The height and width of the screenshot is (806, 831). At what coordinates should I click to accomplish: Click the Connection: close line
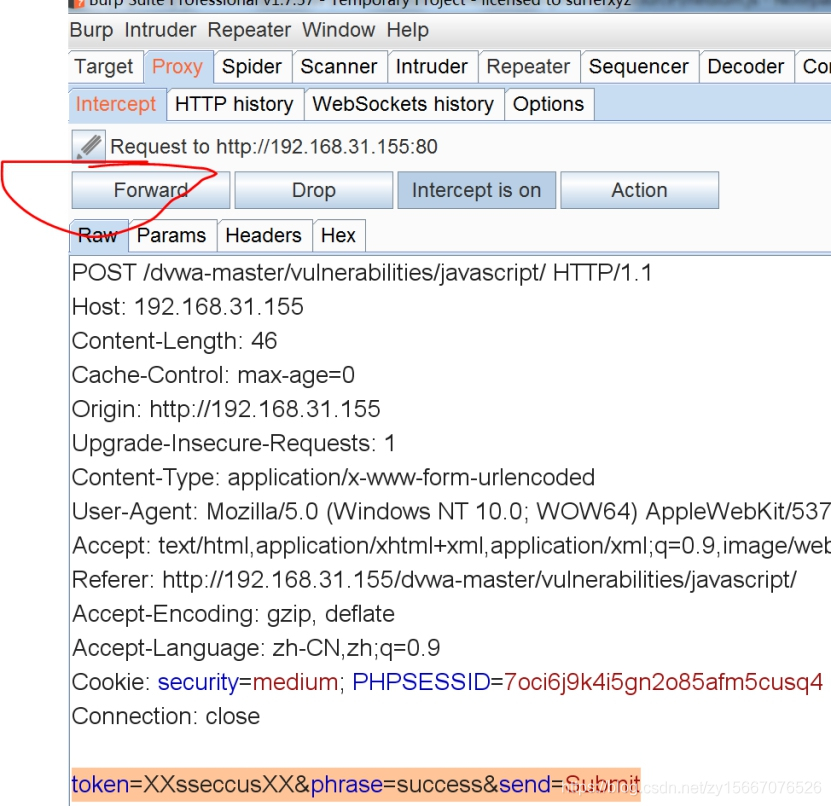coord(166,716)
